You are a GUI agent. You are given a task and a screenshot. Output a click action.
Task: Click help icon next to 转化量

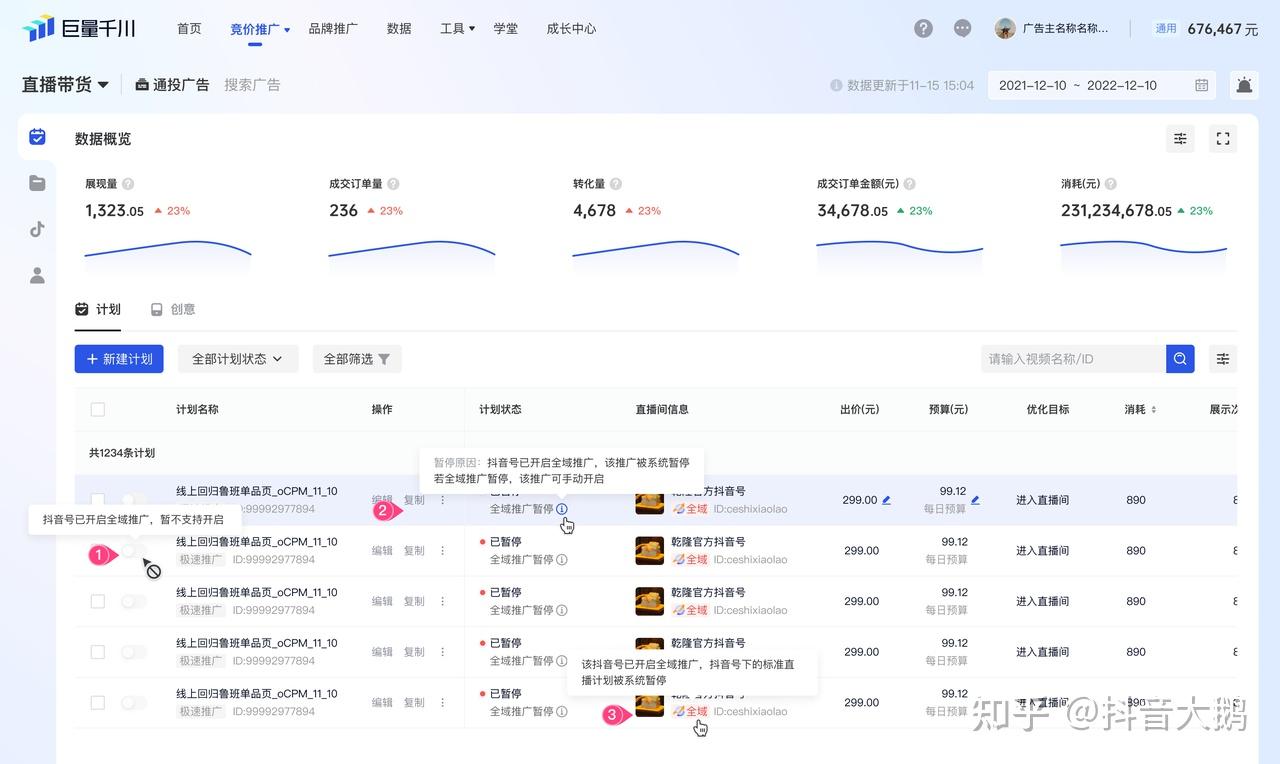pyautogui.click(x=616, y=184)
